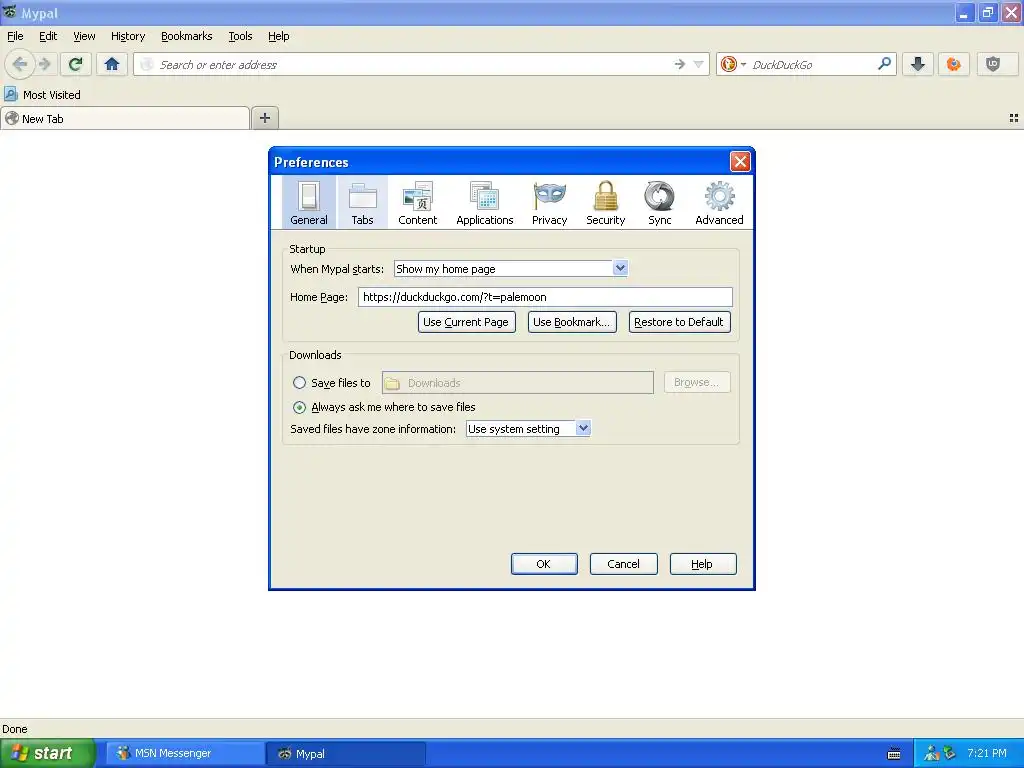Click the uBlock shield toolbar icon
Image resolution: width=1024 pixels, height=768 pixels.
993,64
